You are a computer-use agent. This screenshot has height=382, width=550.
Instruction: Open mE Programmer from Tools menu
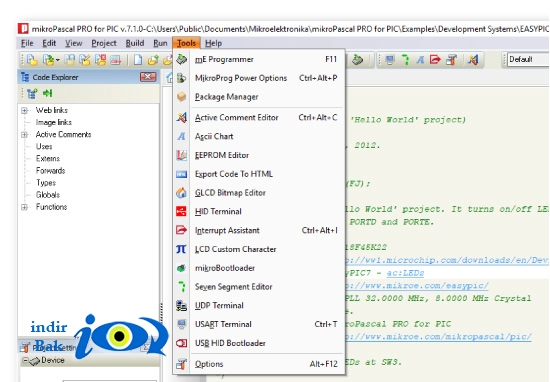click(x=259, y=59)
